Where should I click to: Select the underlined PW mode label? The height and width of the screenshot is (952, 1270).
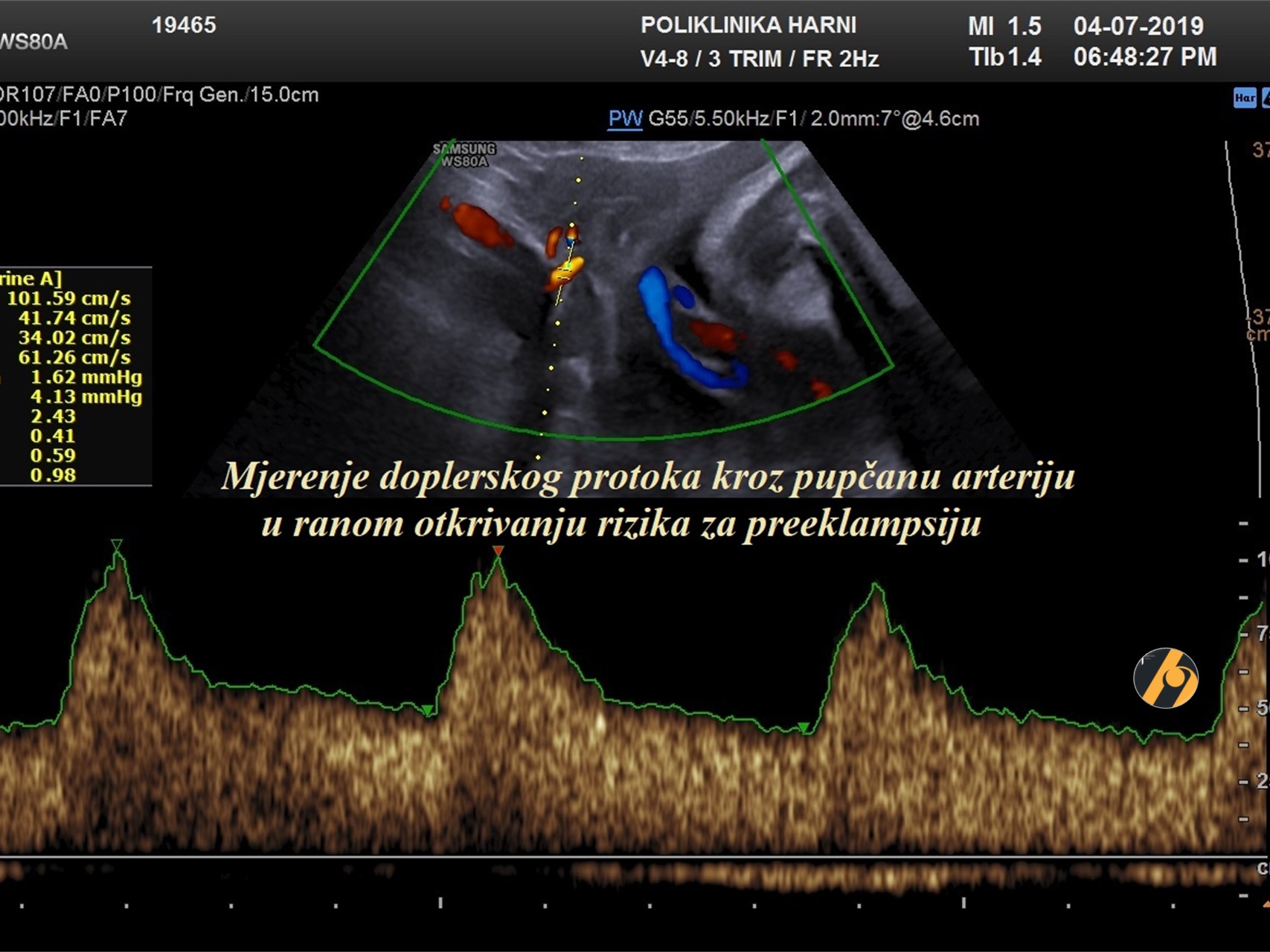[625, 119]
